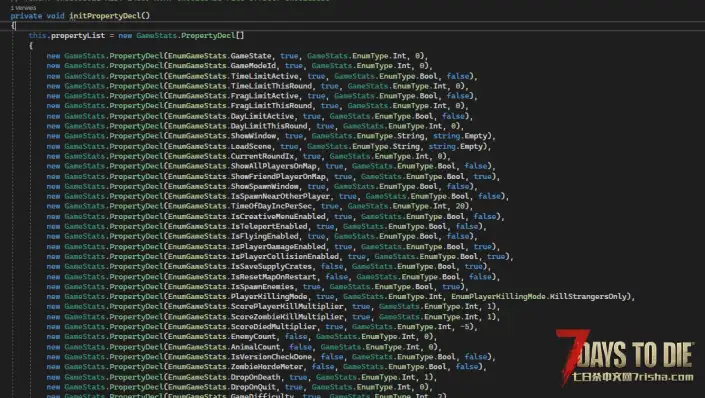Click EnemyCount identifier

253,336
